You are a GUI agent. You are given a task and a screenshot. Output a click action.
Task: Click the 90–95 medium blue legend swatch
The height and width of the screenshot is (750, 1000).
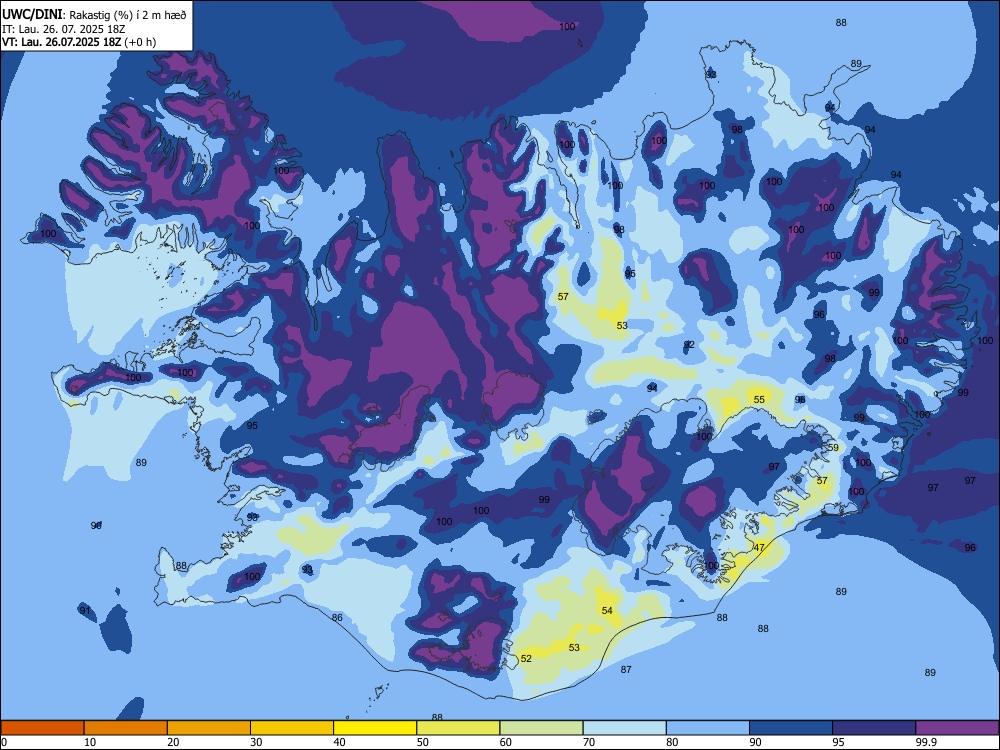(791, 728)
